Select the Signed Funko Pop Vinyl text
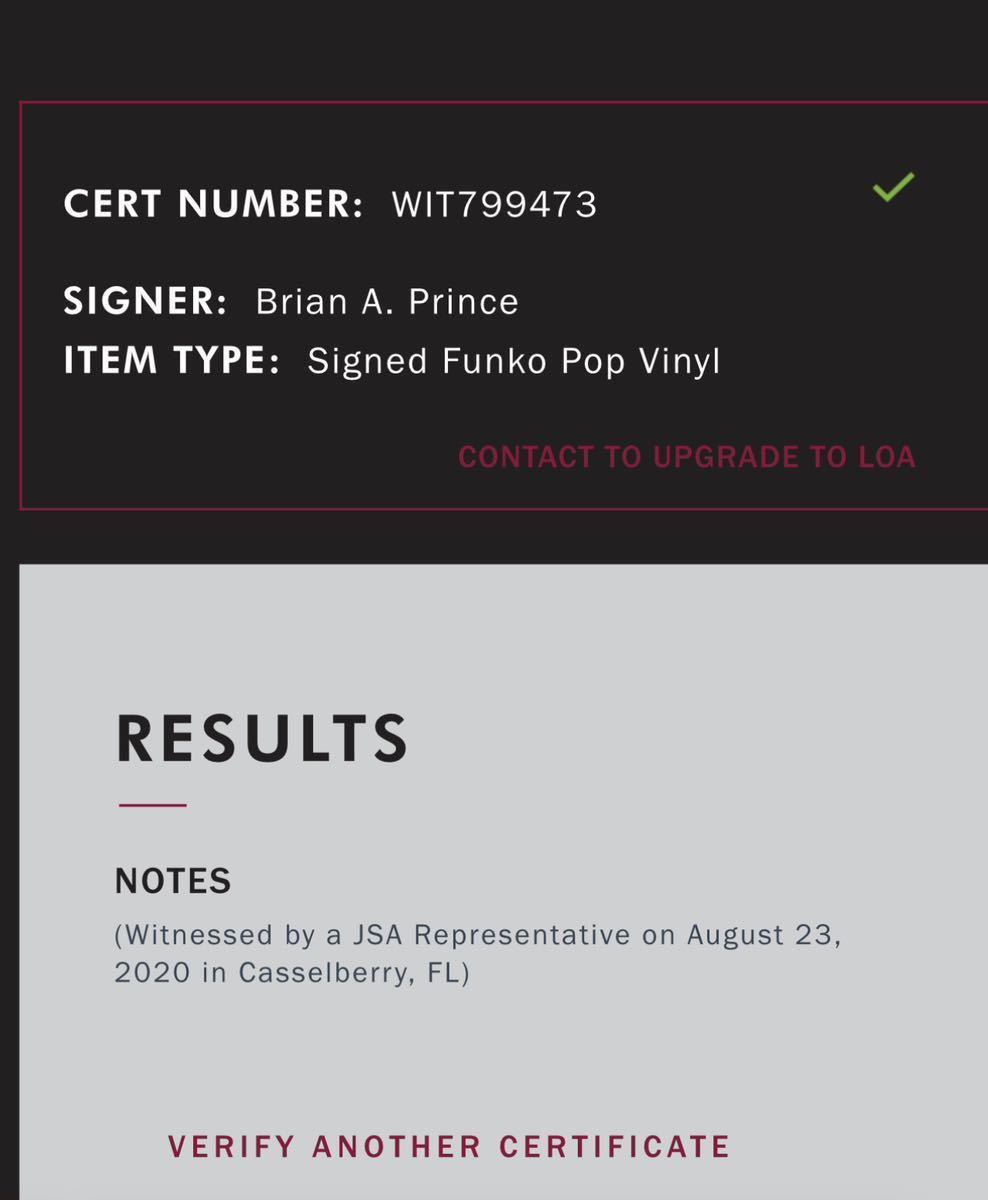The width and height of the screenshot is (988, 1200). tap(513, 361)
